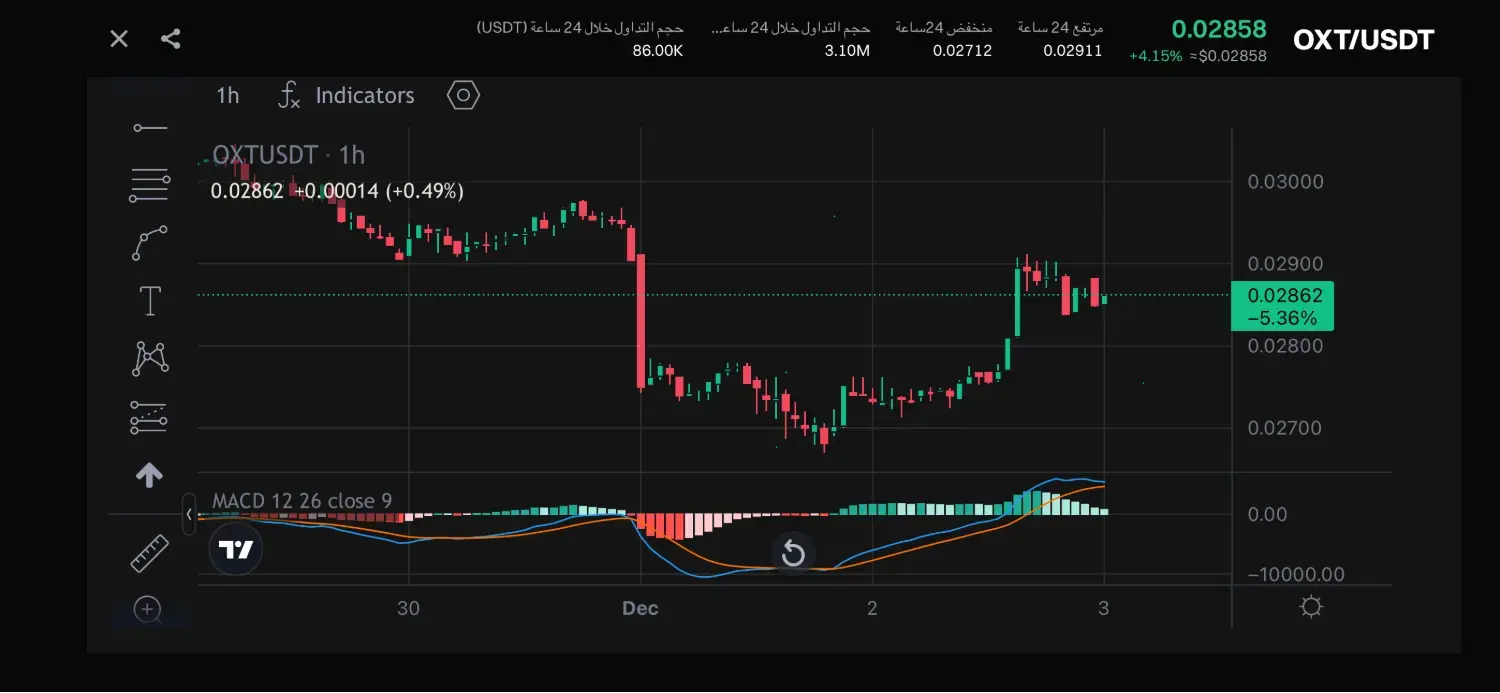This screenshot has width=1500, height=693.
Task: Click the 24h high value 0.02911
Action: (1072, 50)
